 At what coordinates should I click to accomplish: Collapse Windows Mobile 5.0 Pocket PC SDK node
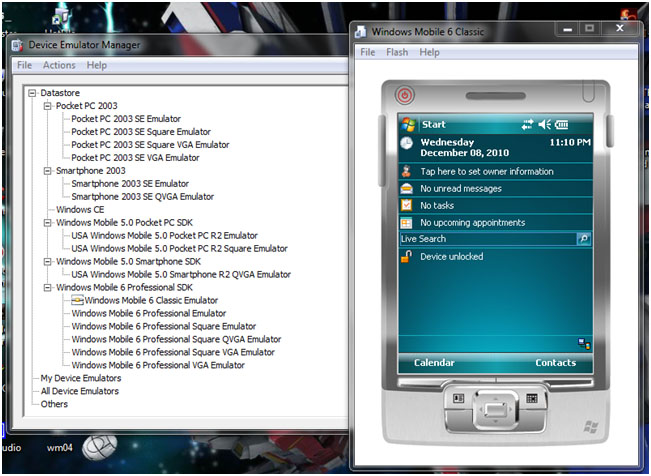[x=48, y=223]
